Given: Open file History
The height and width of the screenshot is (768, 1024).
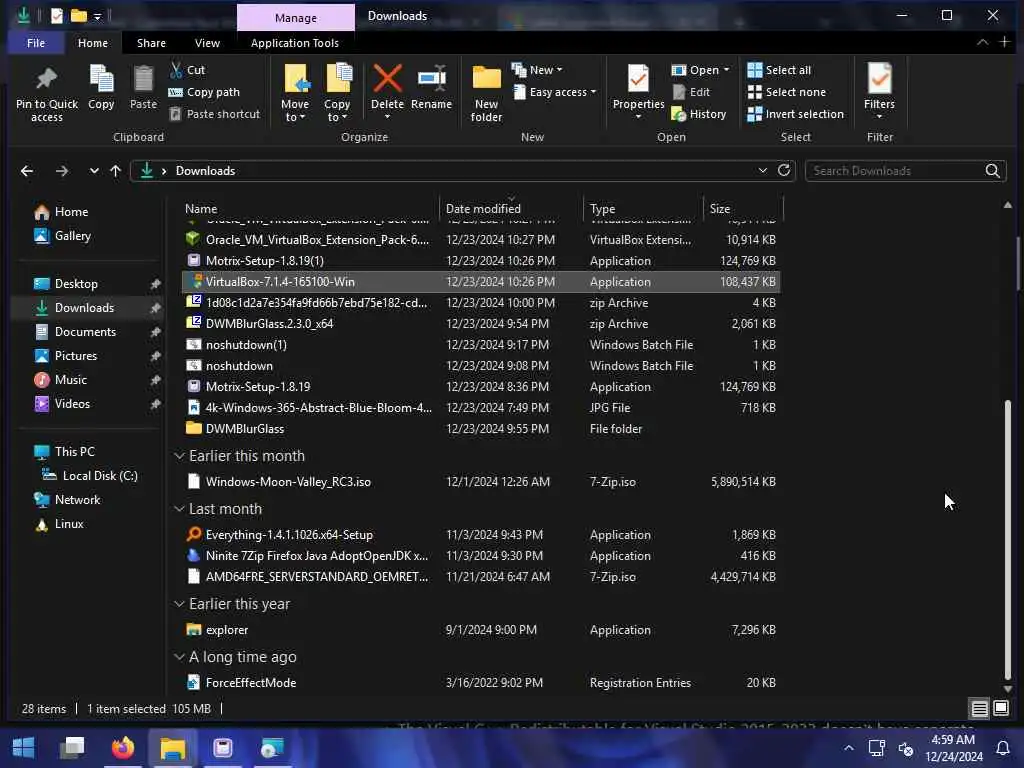Looking at the screenshot, I should 698,114.
